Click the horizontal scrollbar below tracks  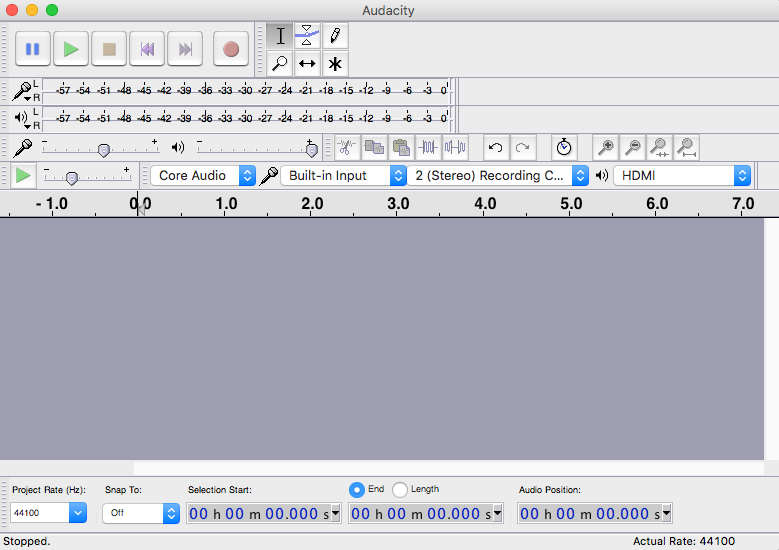[x=382, y=468]
